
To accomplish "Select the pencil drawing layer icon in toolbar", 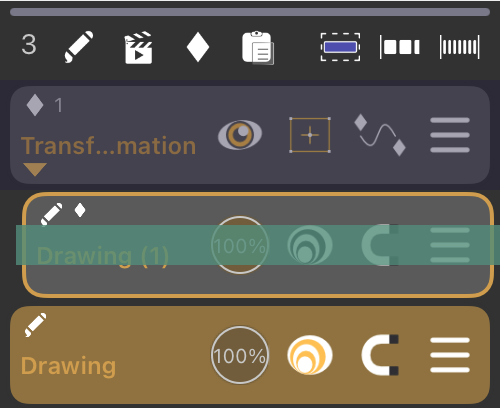I will pos(79,47).
